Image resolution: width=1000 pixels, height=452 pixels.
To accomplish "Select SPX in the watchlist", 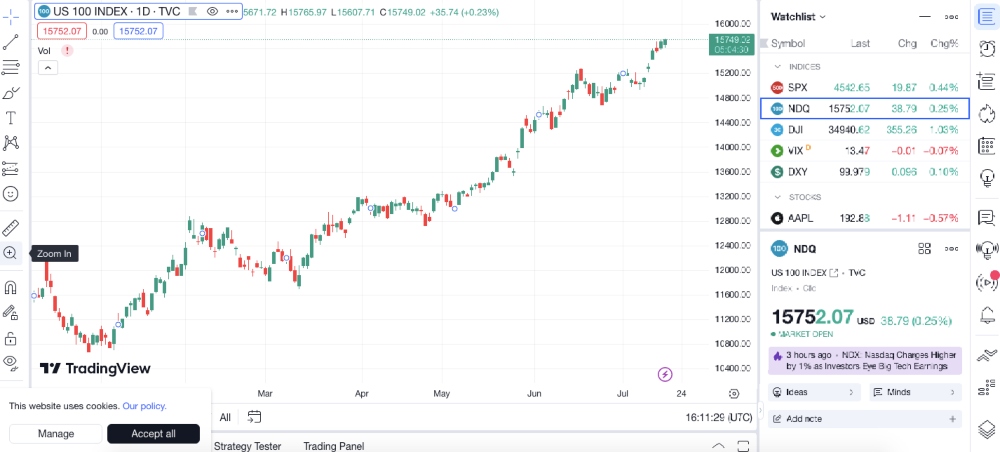I will coord(865,87).
